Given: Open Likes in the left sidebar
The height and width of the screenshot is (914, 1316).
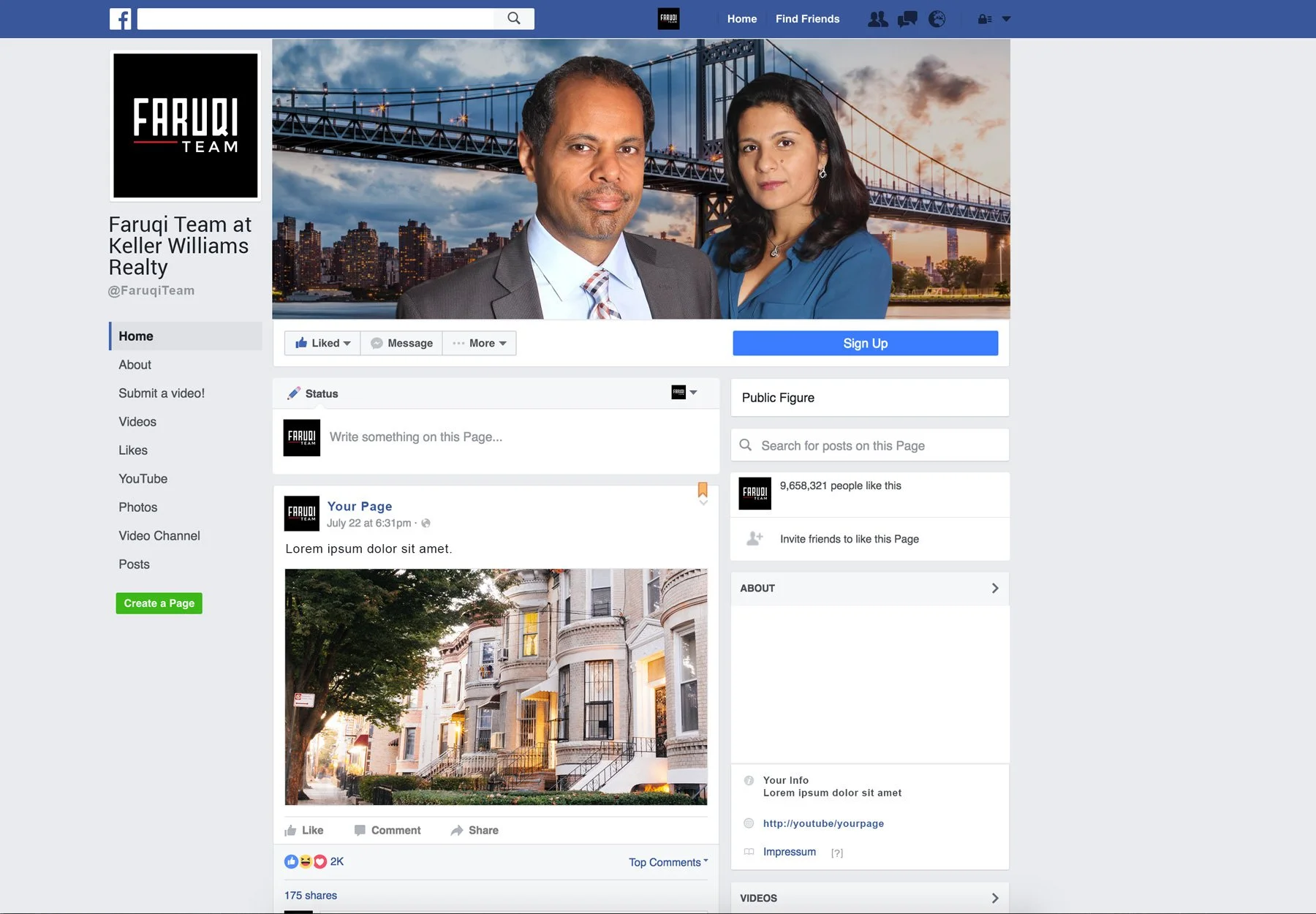Looking at the screenshot, I should point(133,450).
